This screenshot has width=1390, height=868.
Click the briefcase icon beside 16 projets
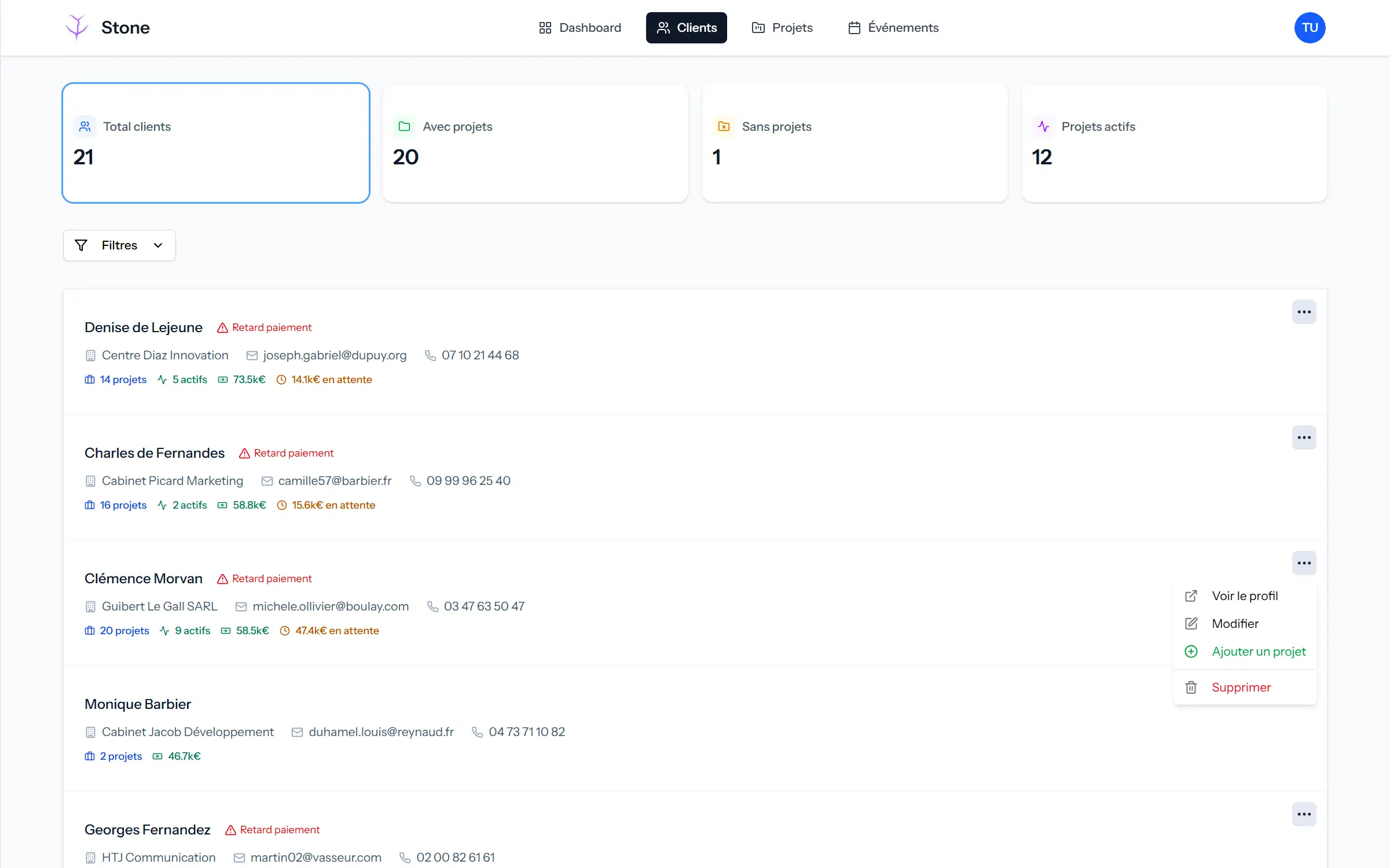[x=90, y=505]
